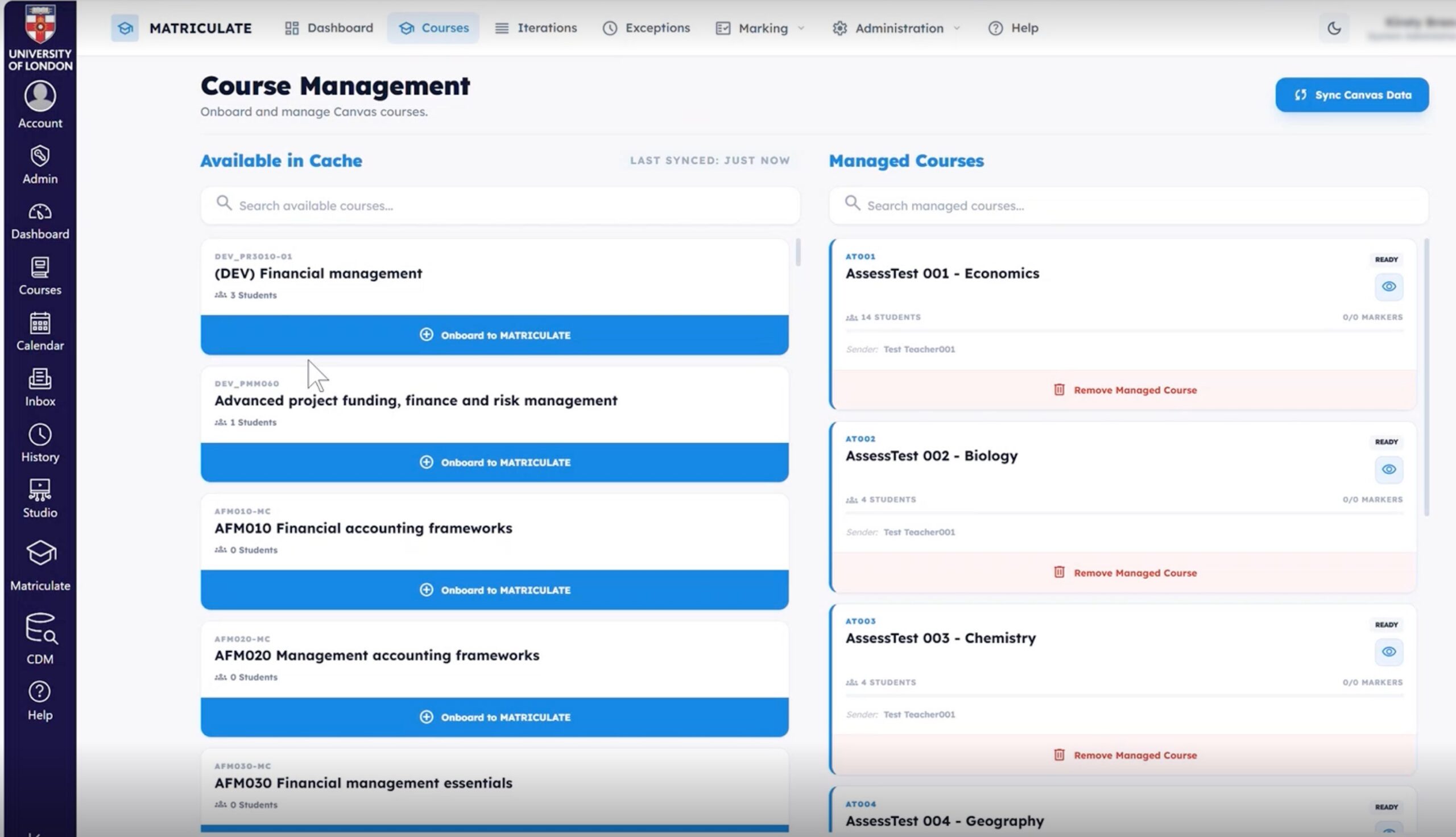The image size is (1456, 837).
Task: Open the Iterations tab
Action: coord(536,27)
